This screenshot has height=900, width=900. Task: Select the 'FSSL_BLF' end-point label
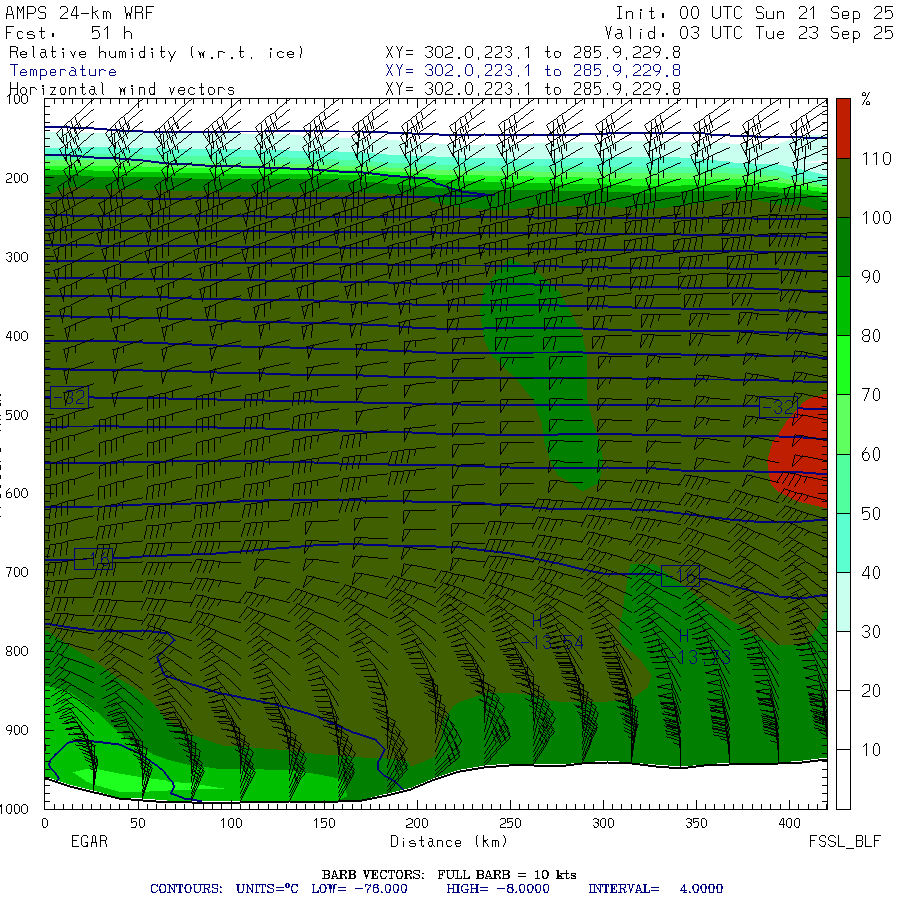click(x=844, y=841)
